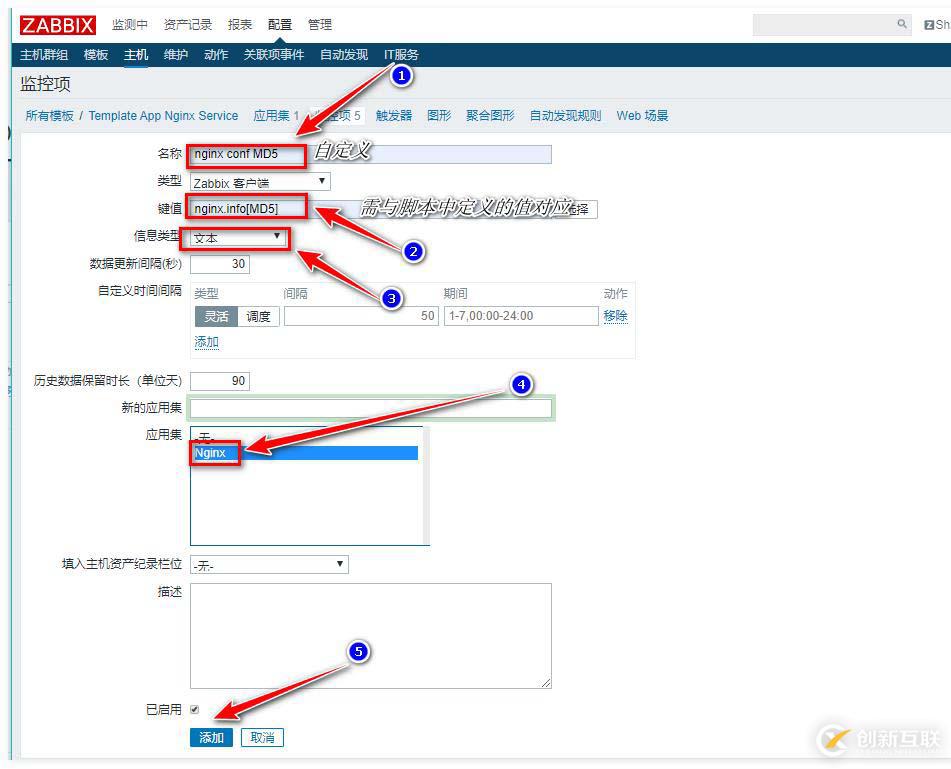Select the 灵活 interval type
Image resolution: width=951 pixels, height=769 pixels.
(x=216, y=316)
